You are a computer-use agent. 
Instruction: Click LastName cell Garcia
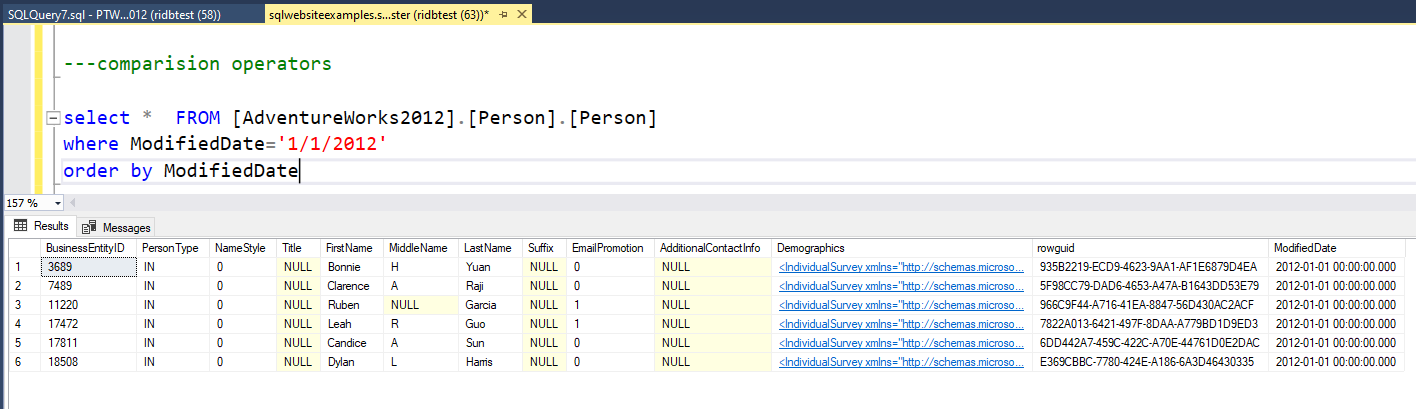pos(490,304)
